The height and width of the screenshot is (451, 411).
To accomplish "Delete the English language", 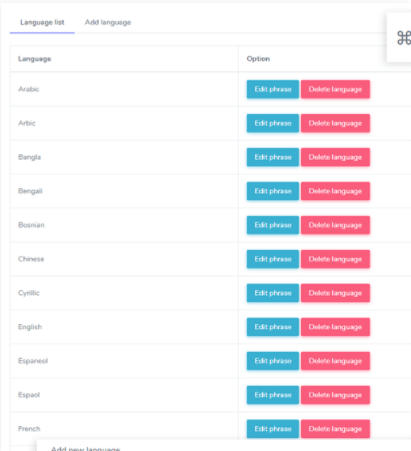I will pos(335,327).
